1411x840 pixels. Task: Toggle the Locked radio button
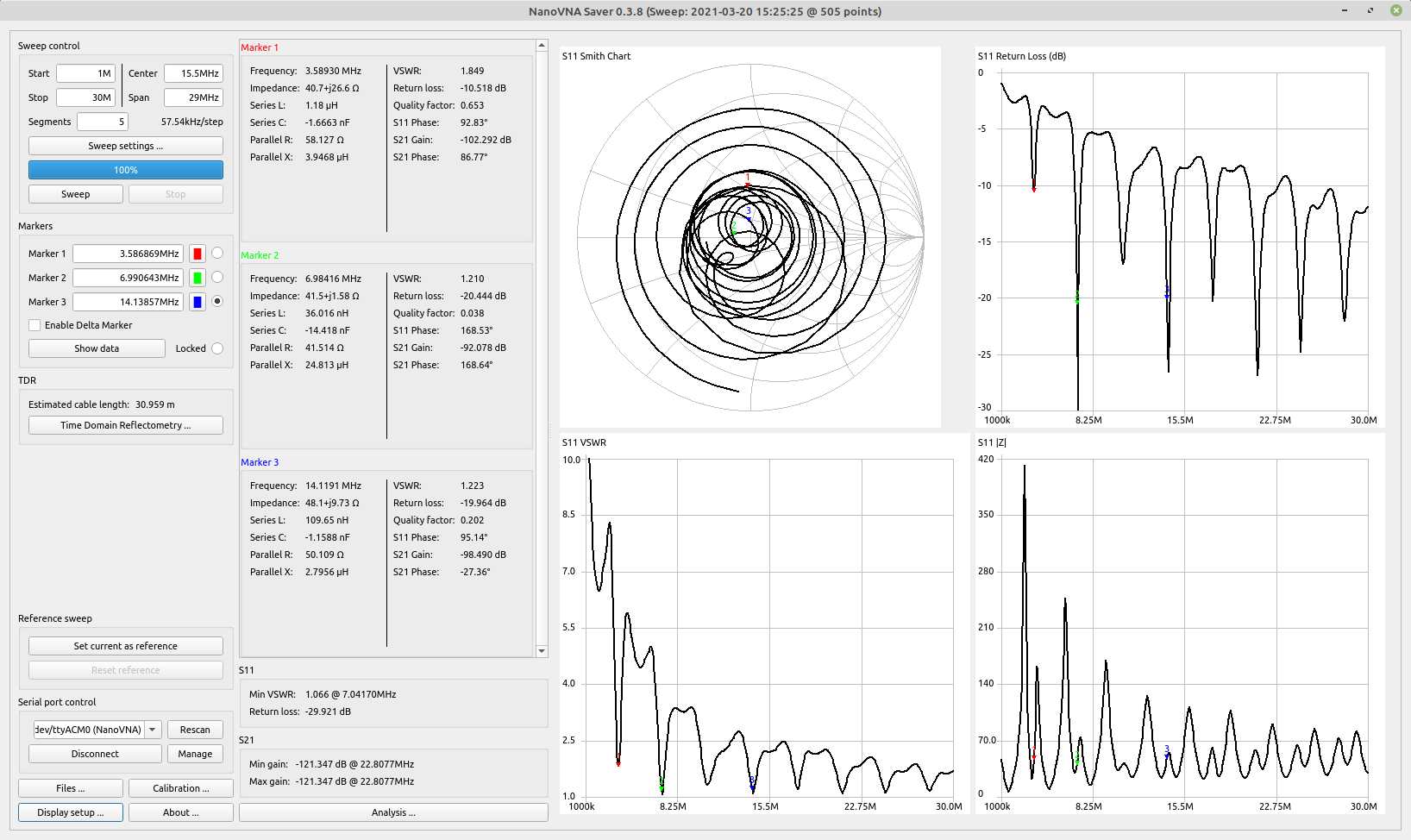click(217, 348)
